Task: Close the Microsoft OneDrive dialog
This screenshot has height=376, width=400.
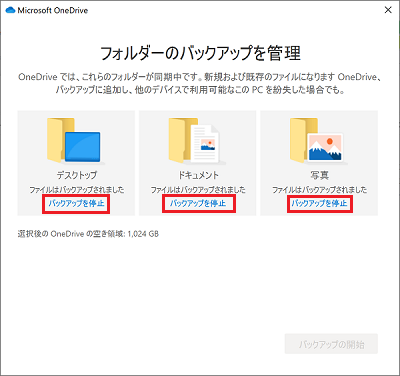Action: 388,10
